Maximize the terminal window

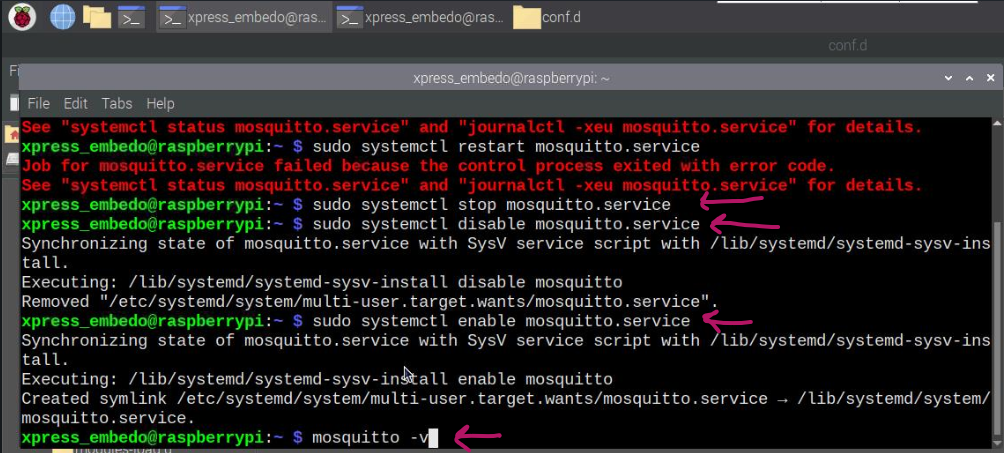[x=970, y=78]
